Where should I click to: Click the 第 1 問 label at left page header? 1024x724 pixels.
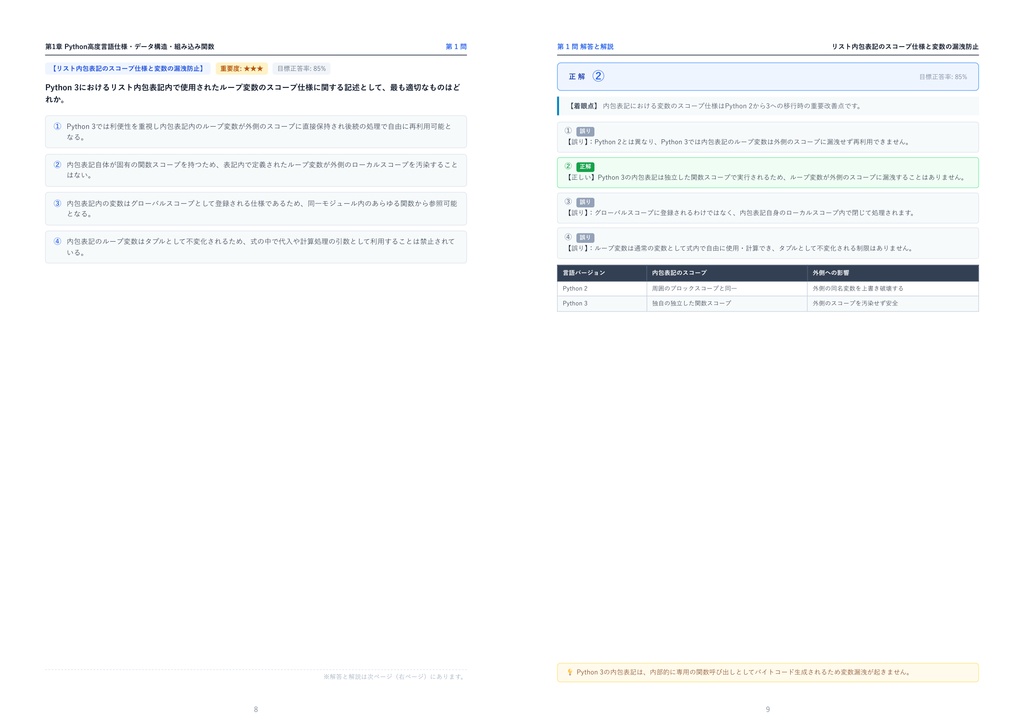click(x=456, y=46)
